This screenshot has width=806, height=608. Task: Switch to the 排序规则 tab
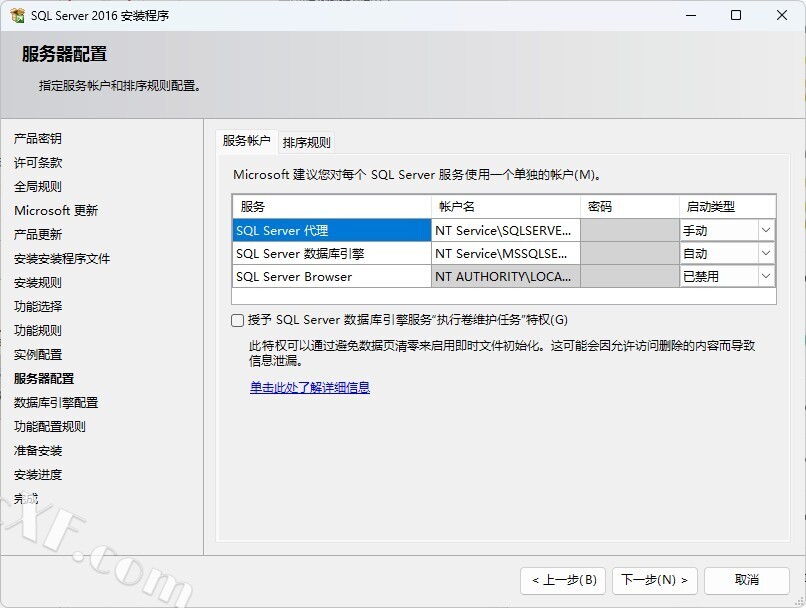click(x=306, y=142)
